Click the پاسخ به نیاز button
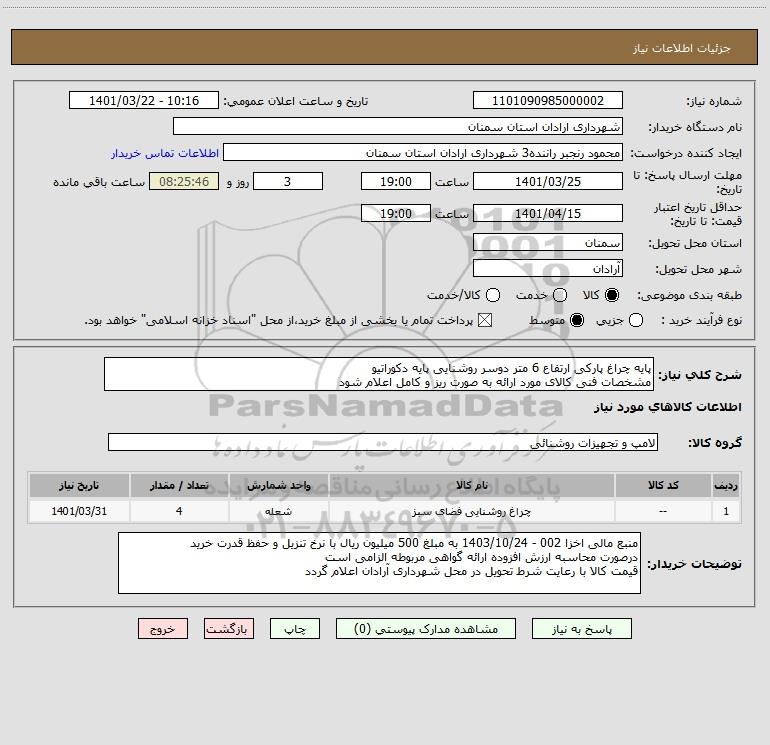Viewport: 770px width, 745px height. tap(581, 629)
